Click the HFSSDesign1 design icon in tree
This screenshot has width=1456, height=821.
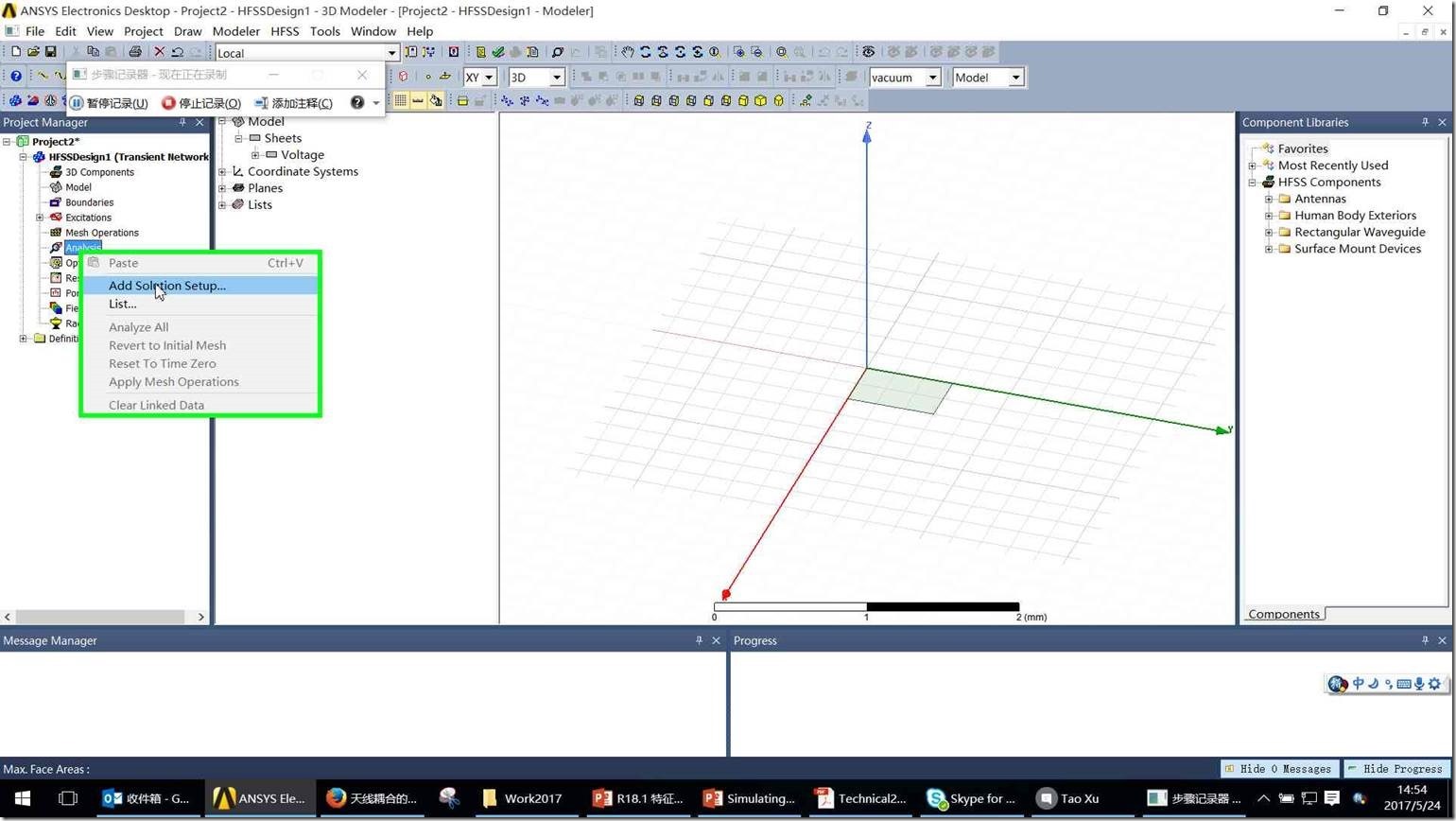point(39,157)
